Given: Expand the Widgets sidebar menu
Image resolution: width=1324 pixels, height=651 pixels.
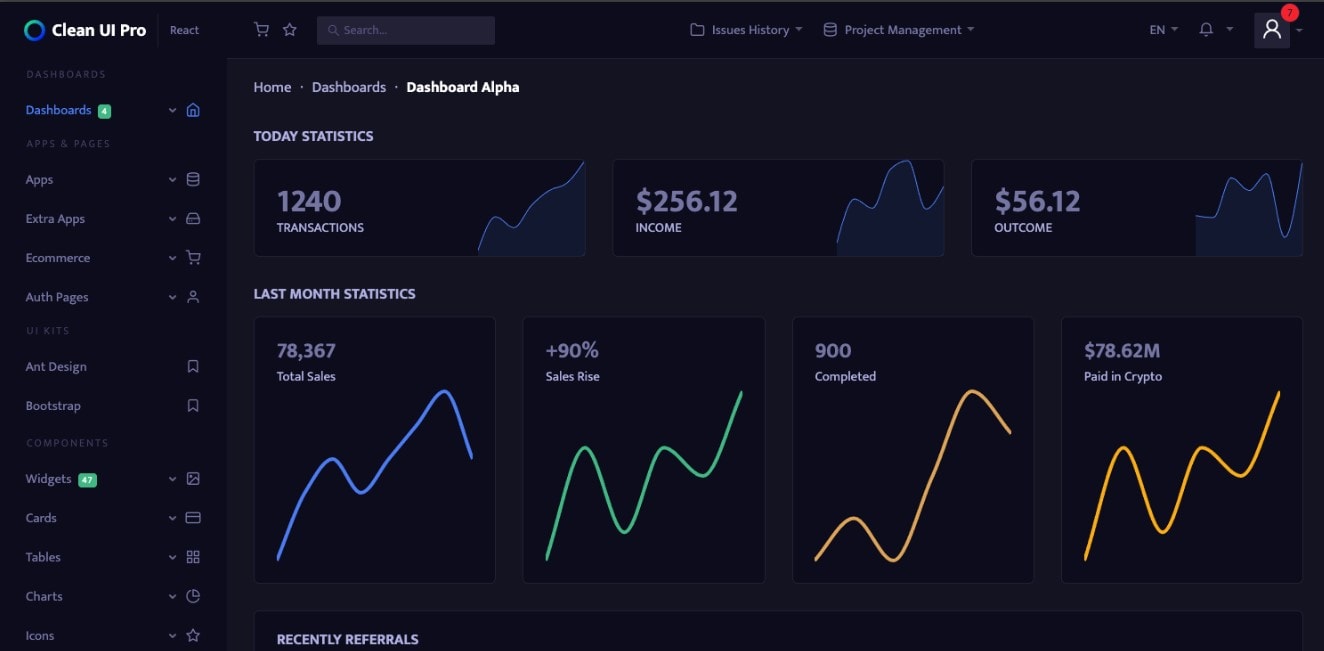Looking at the screenshot, I should 49,479.
